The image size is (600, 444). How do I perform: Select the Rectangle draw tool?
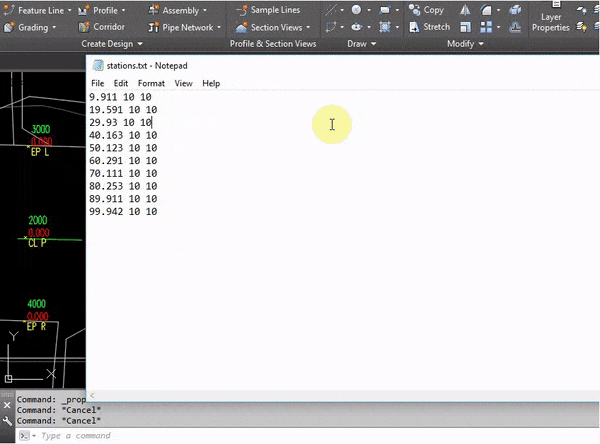pyautogui.click(x=385, y=10)
